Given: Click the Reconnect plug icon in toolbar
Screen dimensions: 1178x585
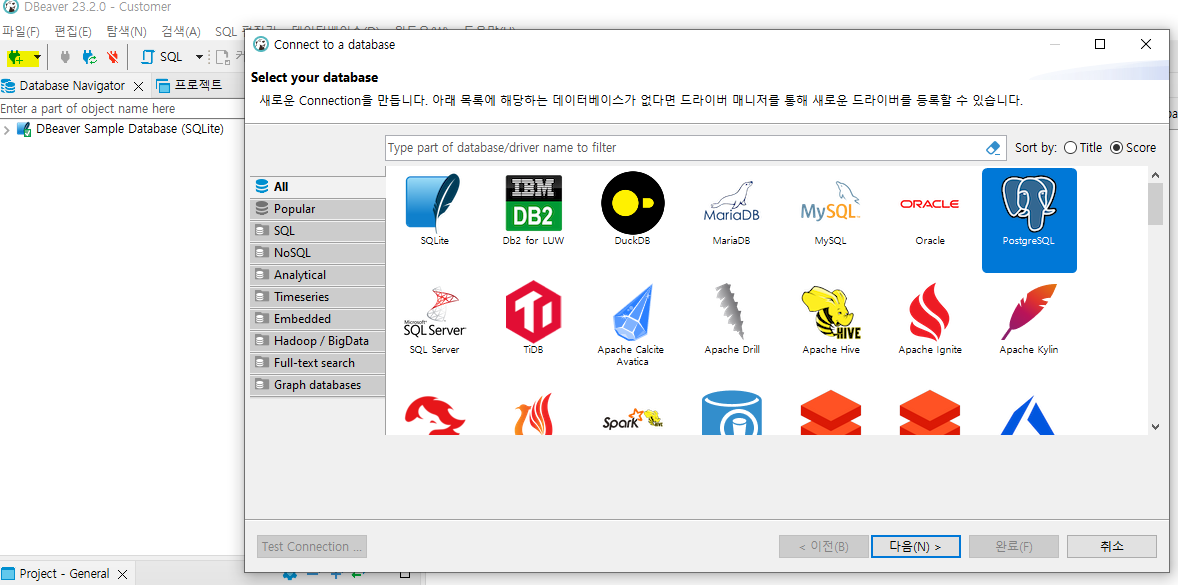Looking at the screenshot, I should [x=89, y=57].
